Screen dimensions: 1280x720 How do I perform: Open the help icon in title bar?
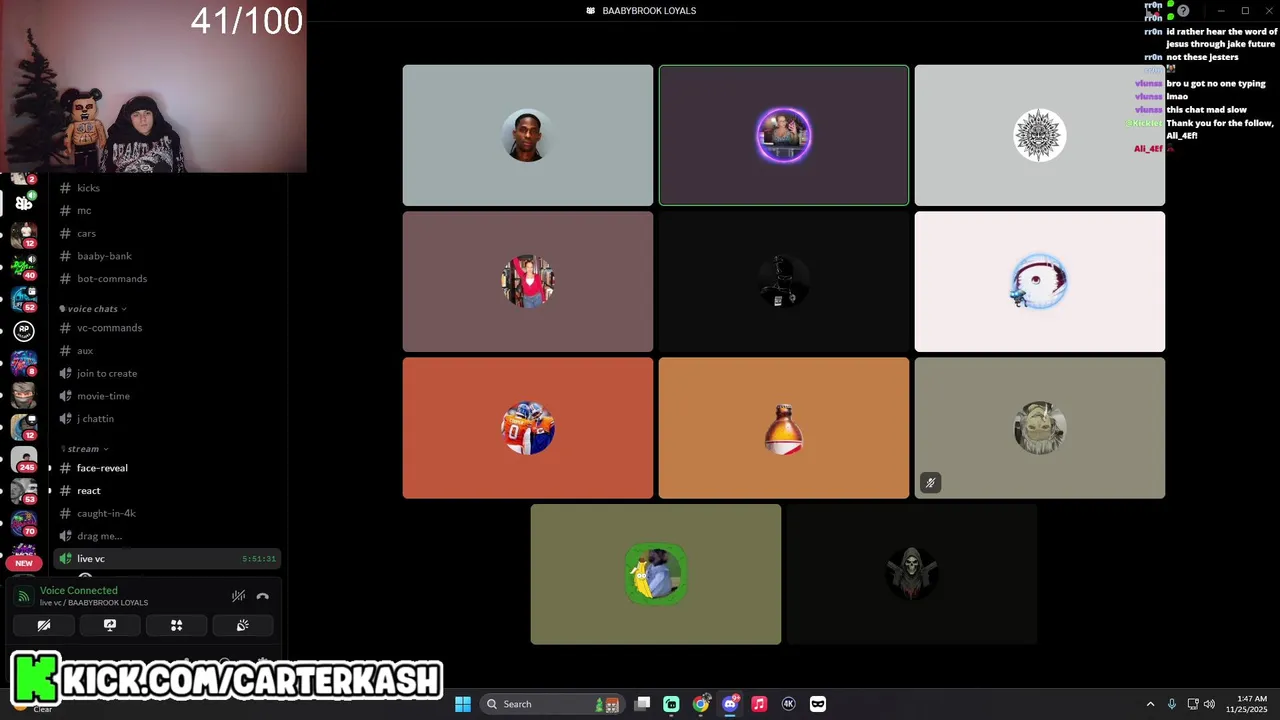point(1183,11)
